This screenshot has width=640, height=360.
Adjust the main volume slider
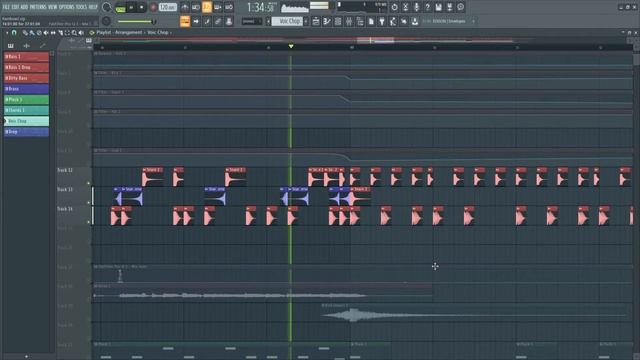[x=136, y=21]
